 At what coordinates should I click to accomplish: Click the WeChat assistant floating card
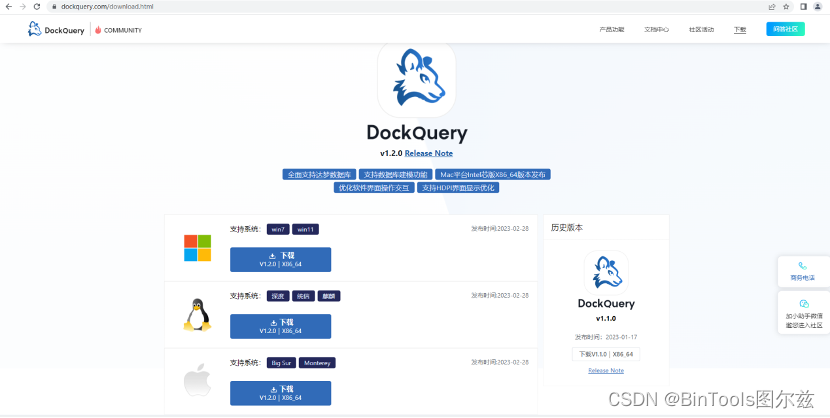804,313
